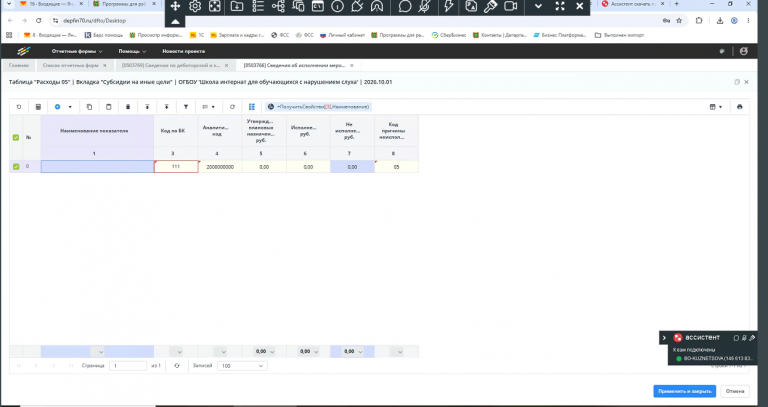The height and width of the screenshot is (407, 768).
Task: Toggle the checkbox of row 0
Action: point(16,167)
